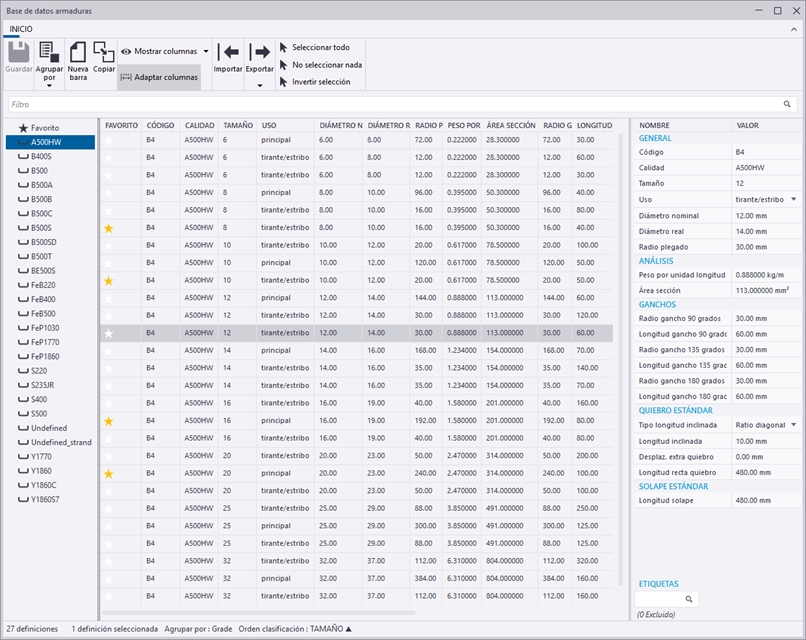This screenshot has width=806, height=640.
Task: Click the Copiar toolbar icon
Action: [x=104, y=52]
